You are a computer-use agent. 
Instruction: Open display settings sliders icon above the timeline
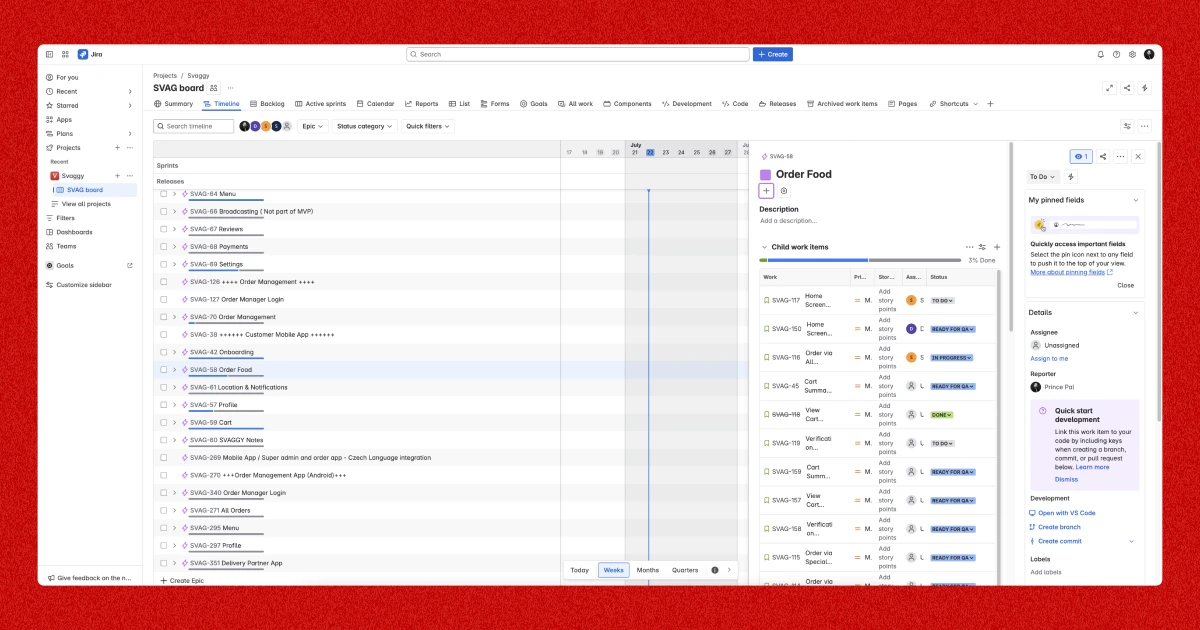pyautogui.click(x=1128, y=126)
